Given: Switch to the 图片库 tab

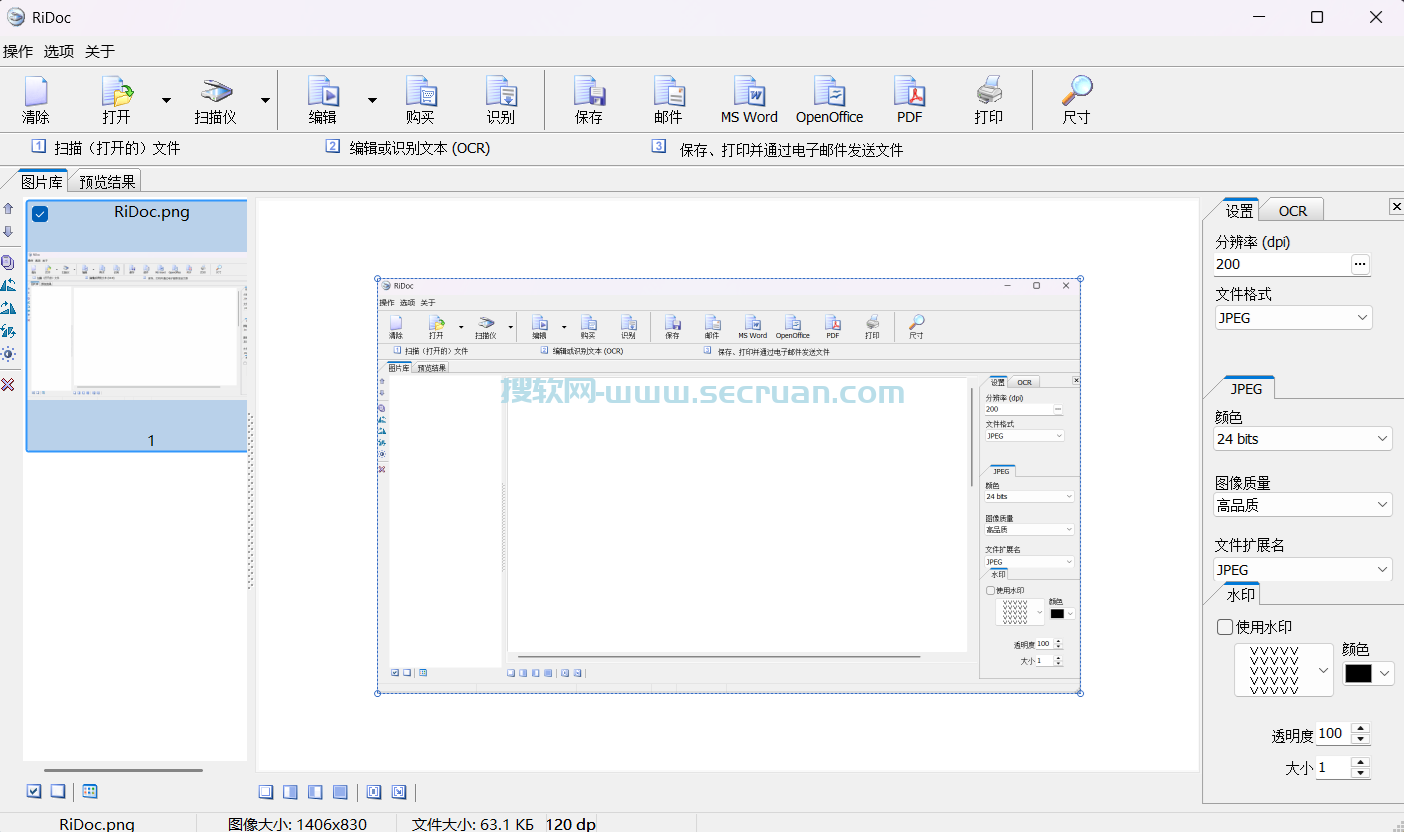Looking at the screenshot, I should (42, 181).
